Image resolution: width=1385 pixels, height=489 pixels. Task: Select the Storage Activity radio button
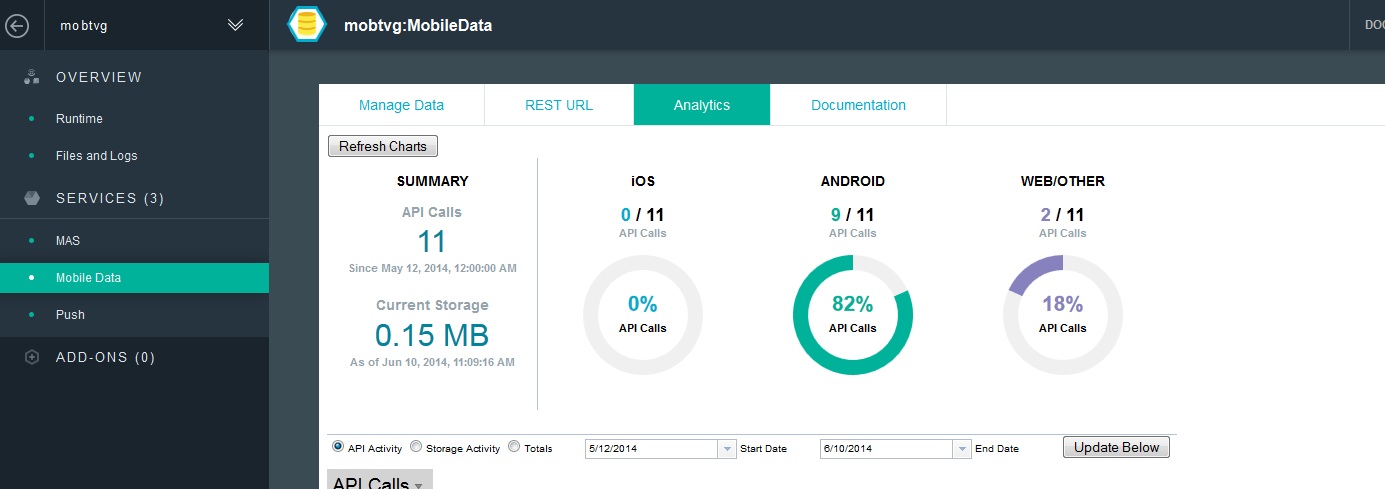(x=417, y=447)
